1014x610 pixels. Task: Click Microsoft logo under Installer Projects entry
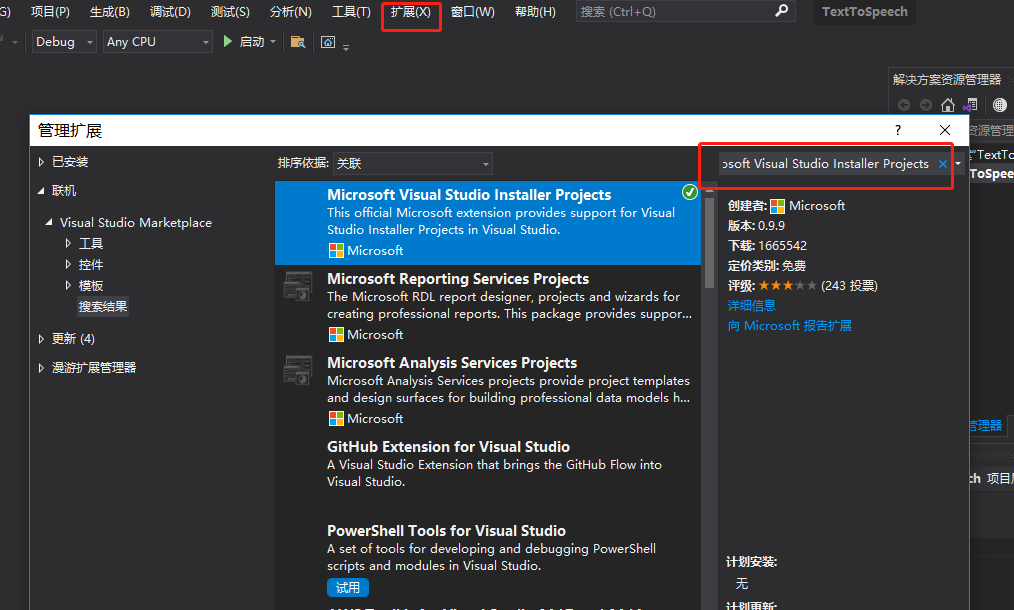[x=336, y=250]
